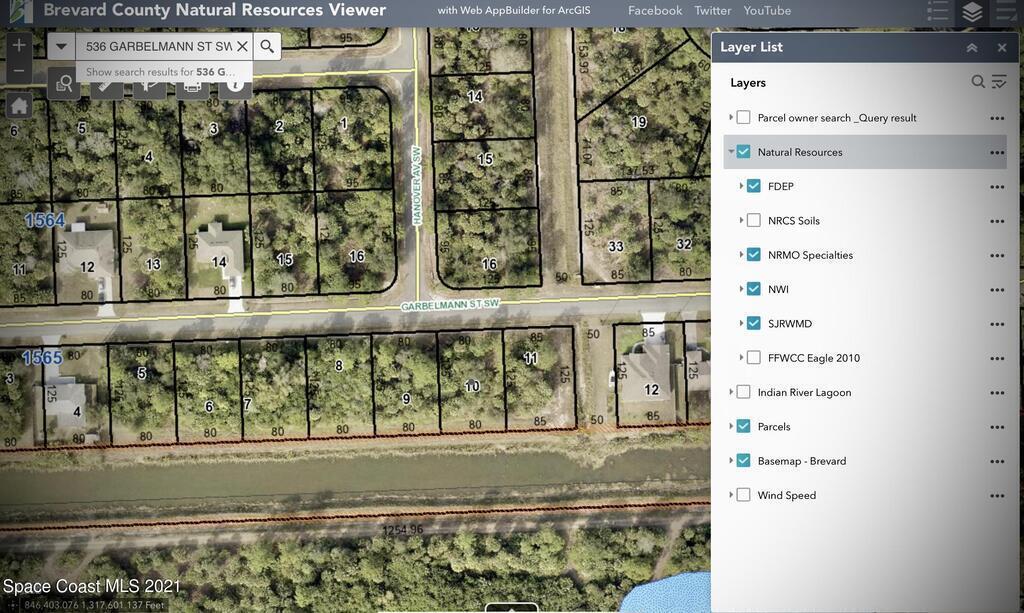Run the address search magnifier button
Viewport: 1024px width, 613px height.
(x=267, y=46)
